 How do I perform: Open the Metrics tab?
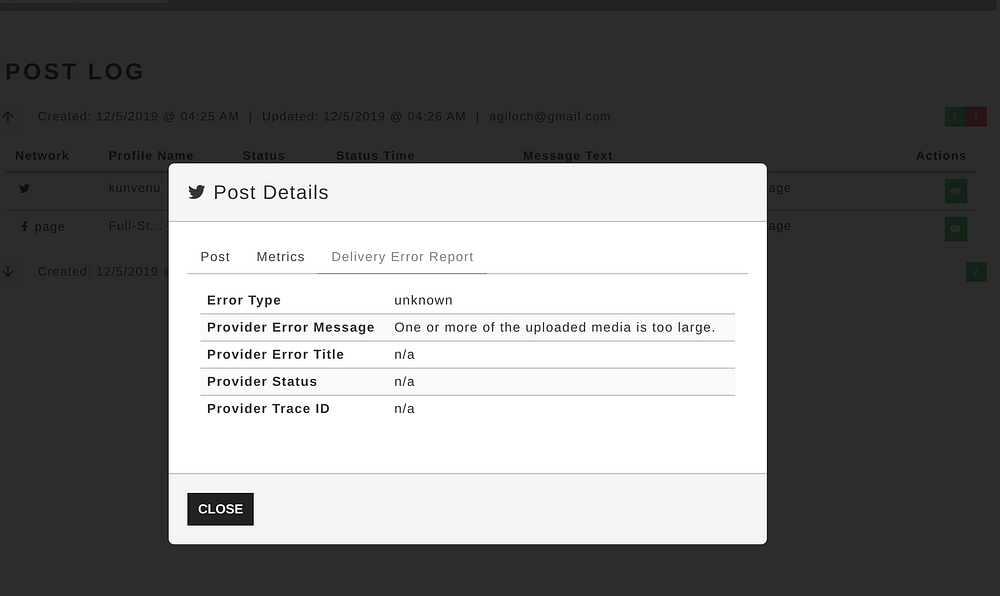click(x=280, y=257)
